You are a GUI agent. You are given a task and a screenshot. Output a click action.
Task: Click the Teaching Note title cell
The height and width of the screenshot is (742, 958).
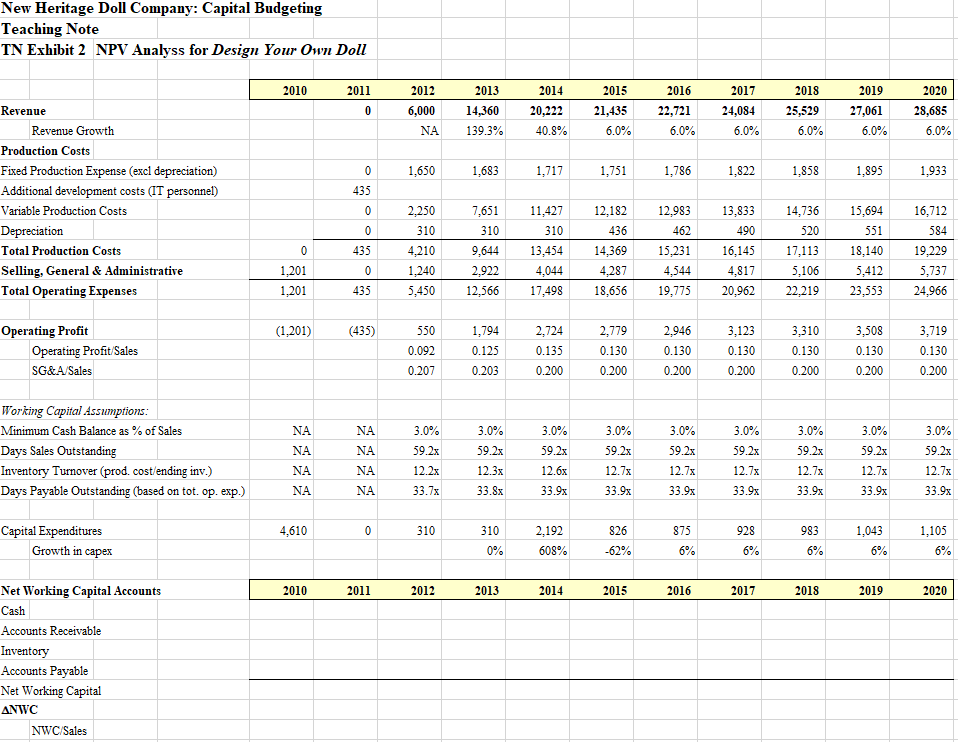pyautogui.click(x=45, y=29)
